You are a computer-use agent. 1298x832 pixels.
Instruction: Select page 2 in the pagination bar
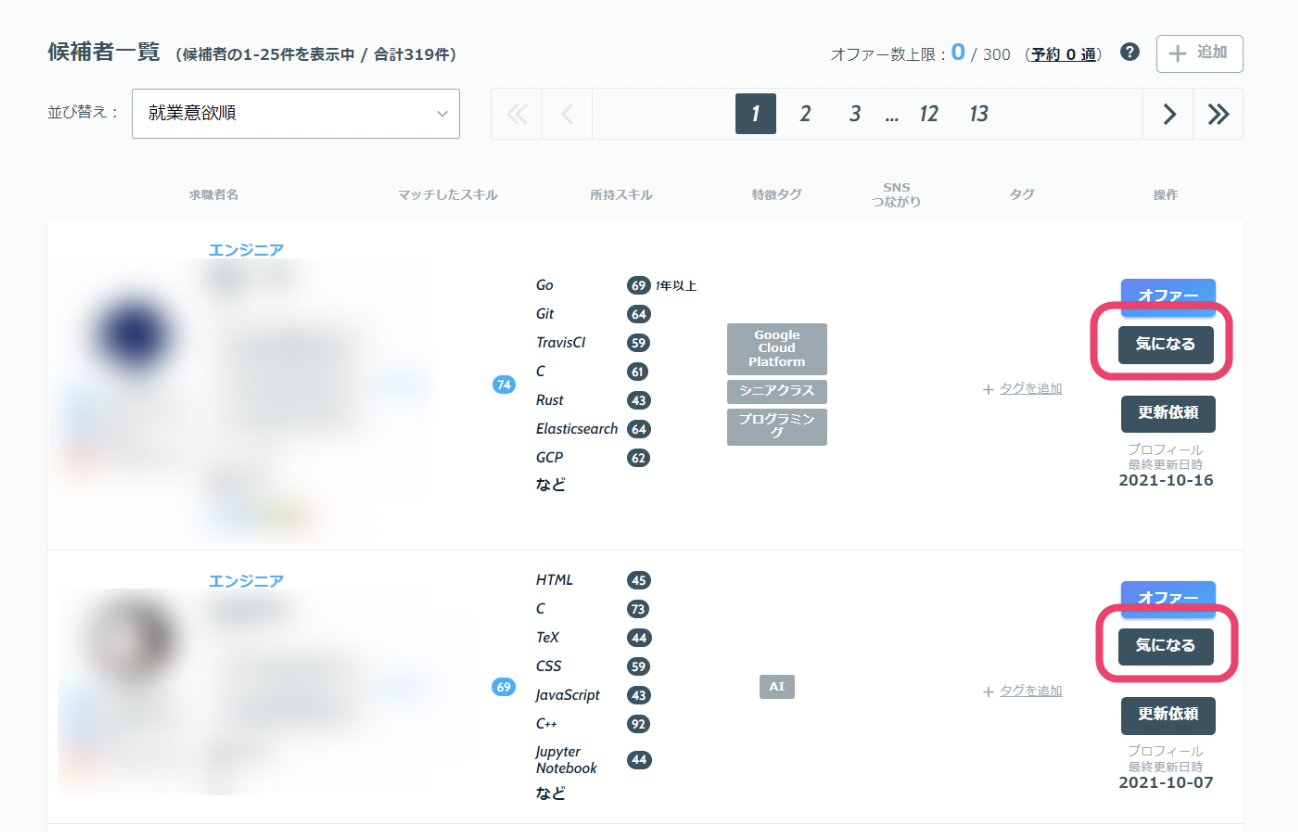click(x=805, y=113)
